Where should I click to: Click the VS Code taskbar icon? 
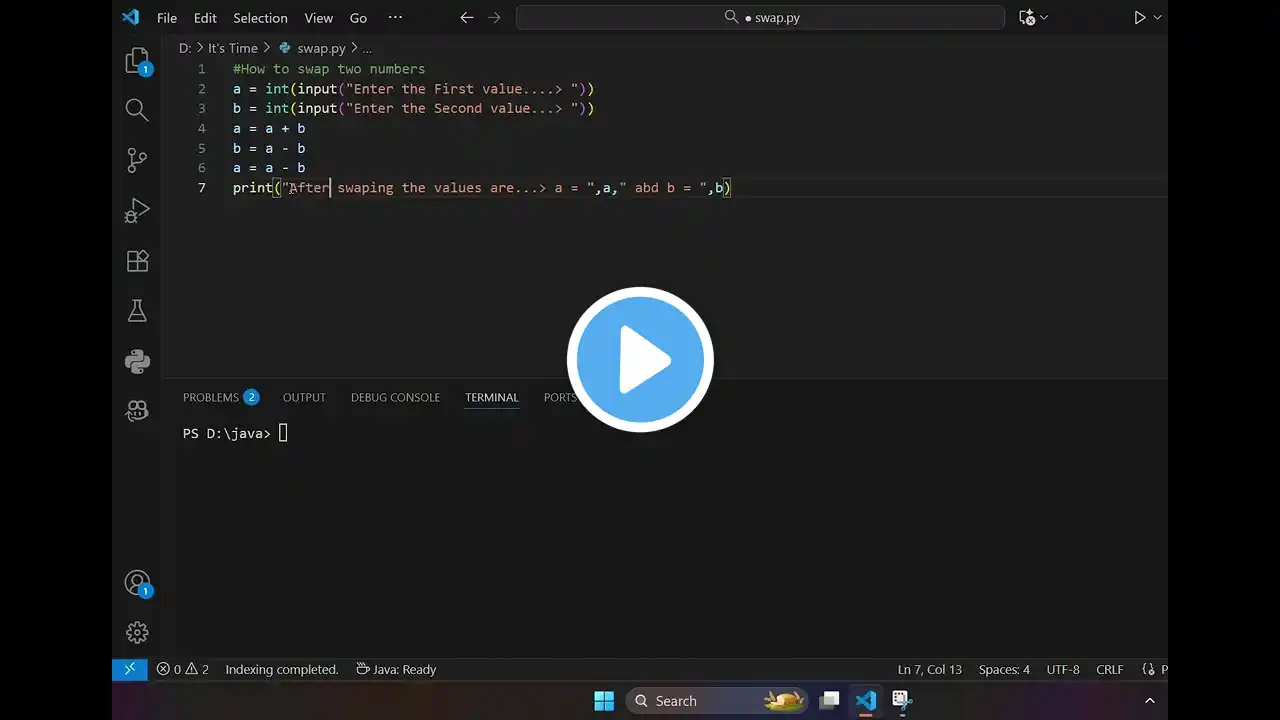(866, 701)
